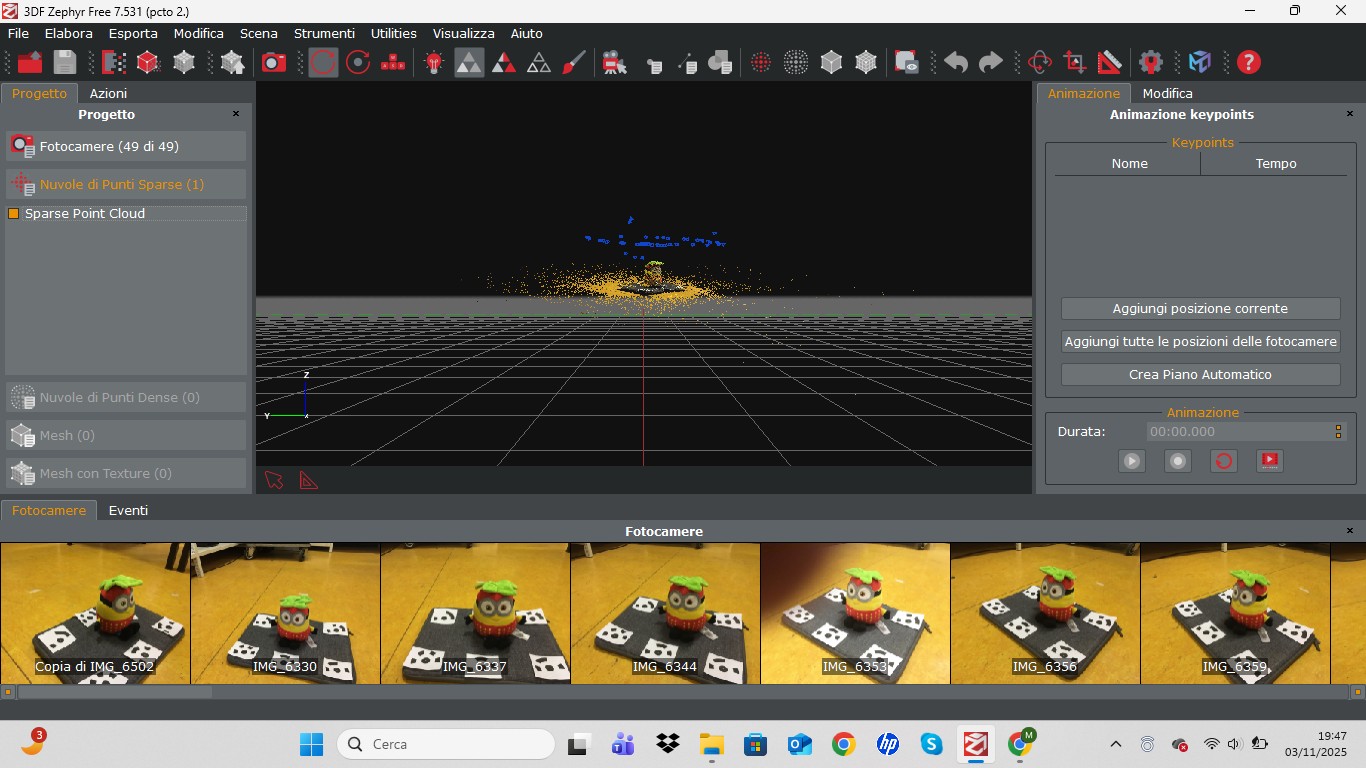
Task: Click Aggiungi posizione corrente button
Action: pyautogui.click(x=1200, y=308)
